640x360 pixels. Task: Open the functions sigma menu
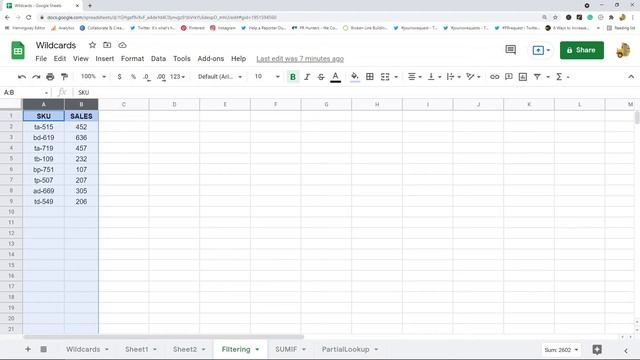coord(562,77)
